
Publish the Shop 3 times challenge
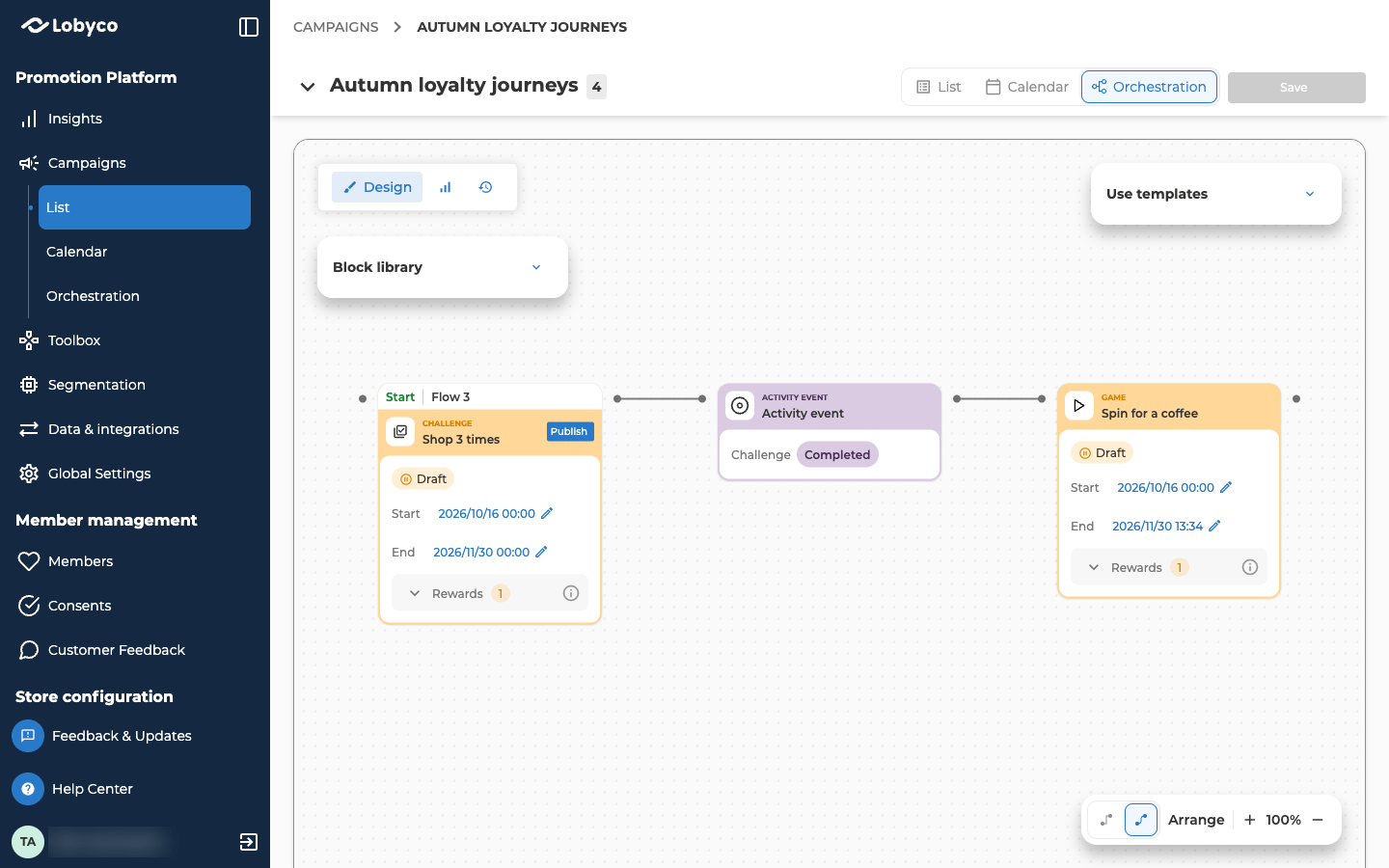(x=569, y=431)
